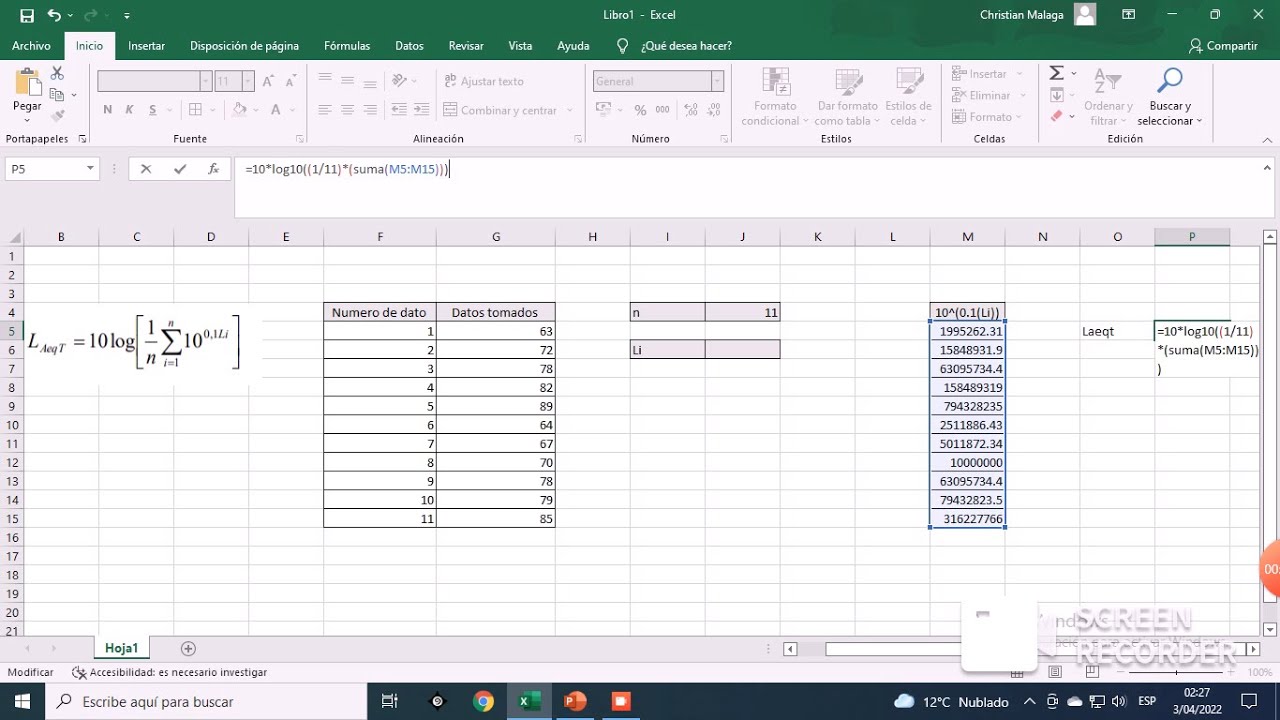This screenshot has height=720, width=1280.
Task: Click the Task View taskbar icon
Action: [391, 702]
